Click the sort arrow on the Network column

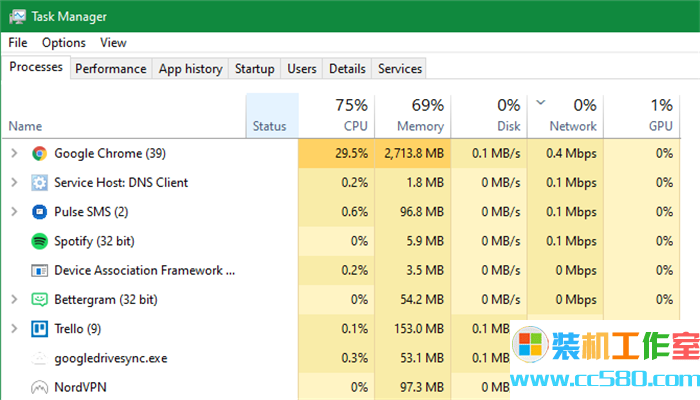coord(541,103)
